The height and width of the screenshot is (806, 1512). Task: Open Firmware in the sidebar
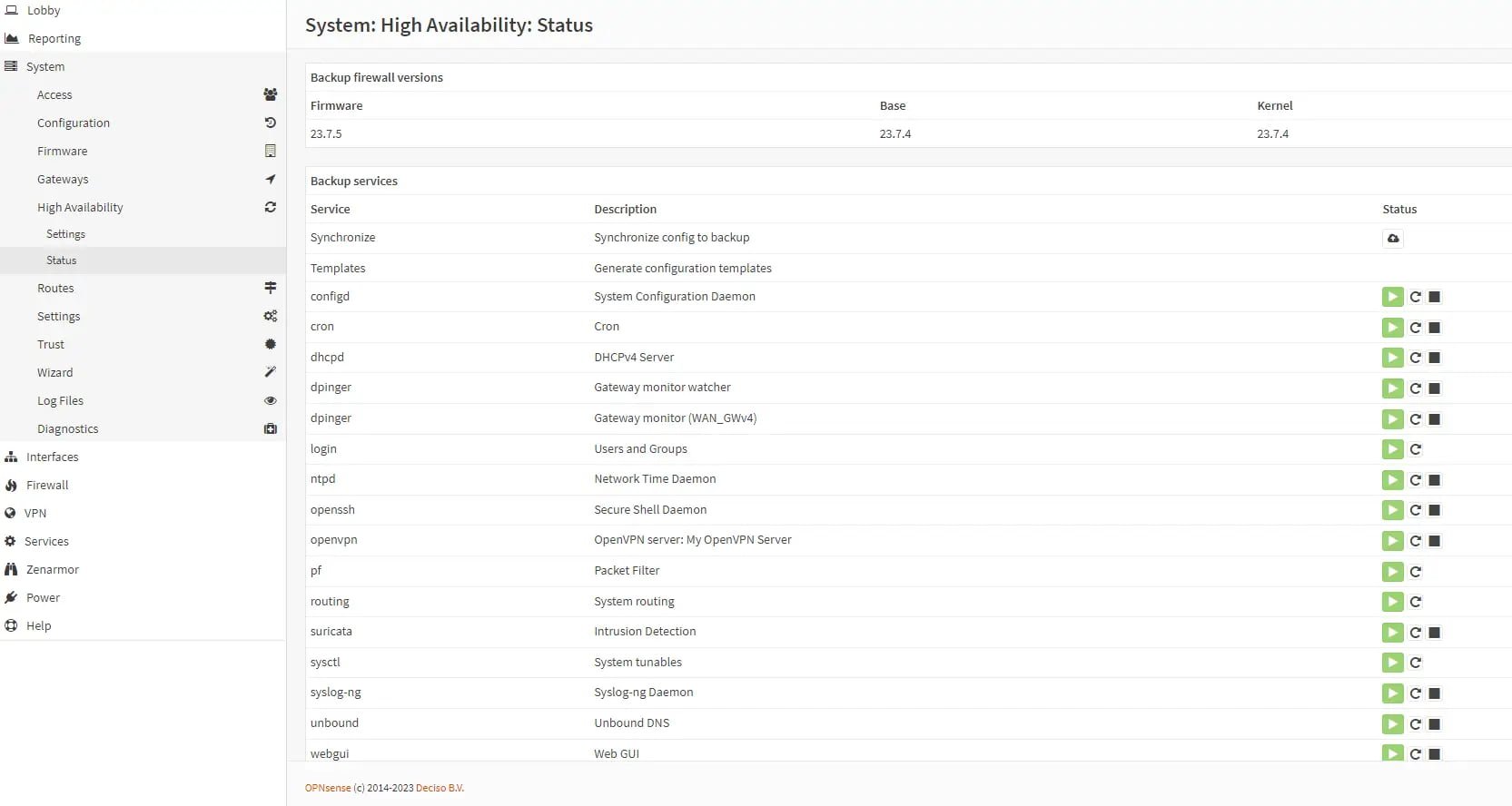pyautogui.click(x=143, y=151)
